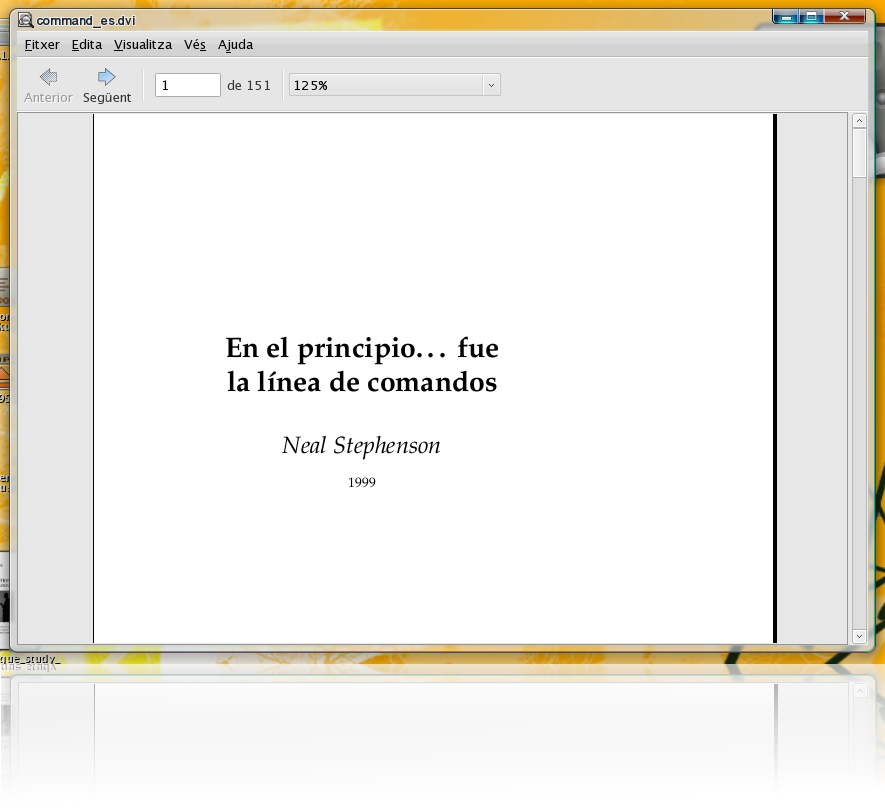This screenshot has width=885, height=812.
Task: Click the 125% zoom level text box
Action: 386,85
